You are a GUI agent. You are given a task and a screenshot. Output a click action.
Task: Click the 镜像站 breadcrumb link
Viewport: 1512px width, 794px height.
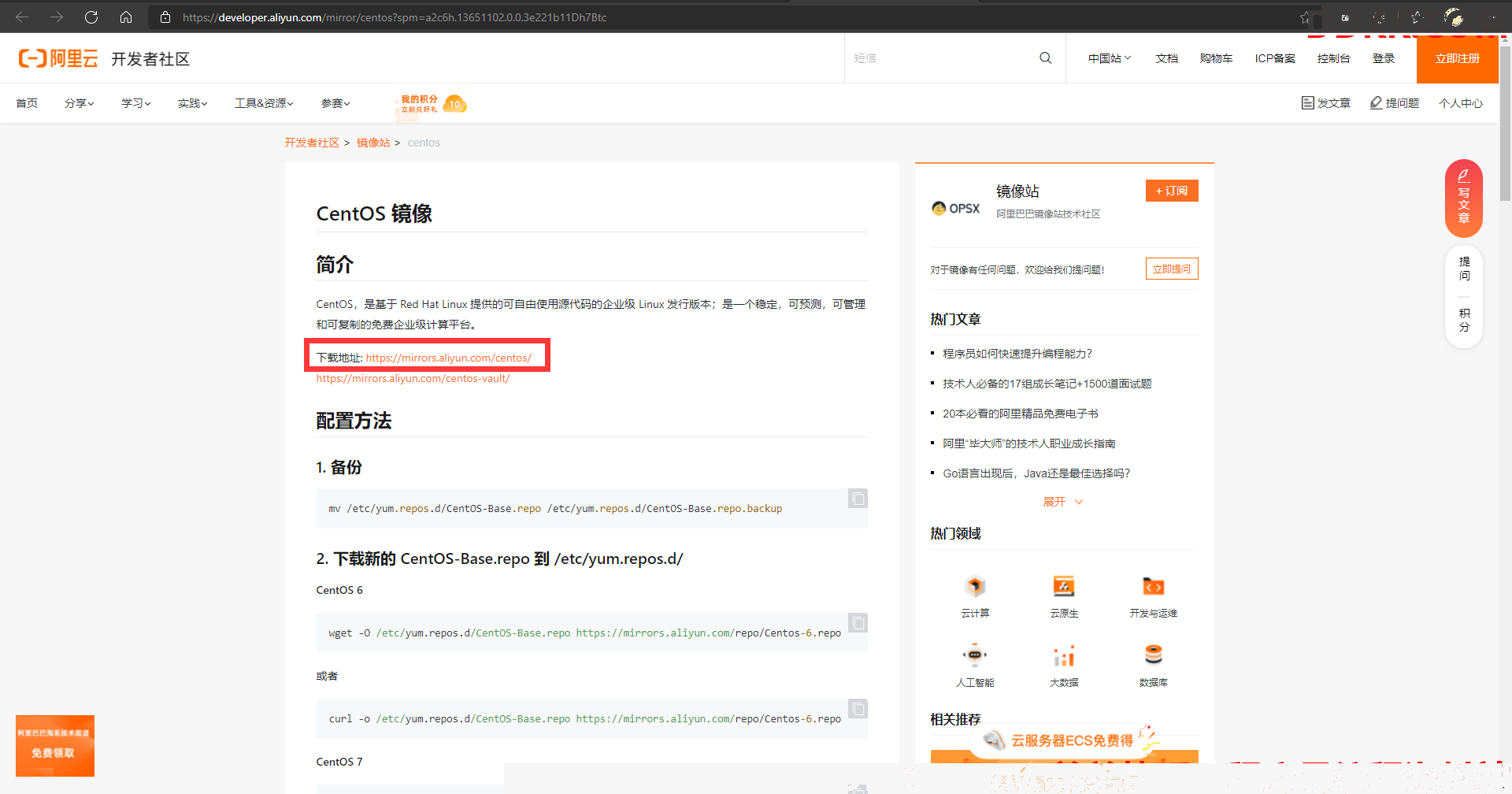tap(373, 143)
